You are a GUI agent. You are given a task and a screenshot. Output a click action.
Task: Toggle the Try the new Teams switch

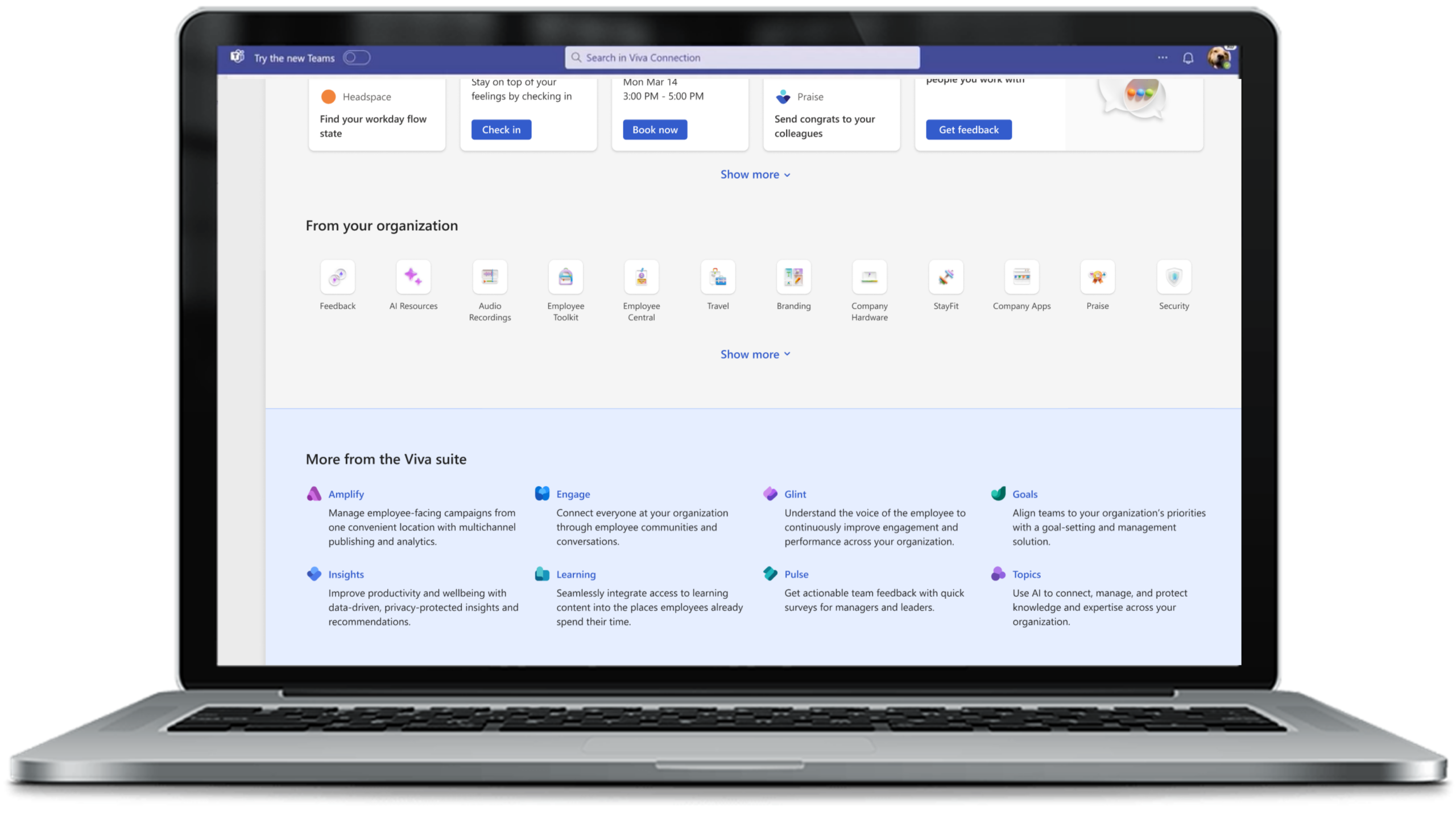356,58
